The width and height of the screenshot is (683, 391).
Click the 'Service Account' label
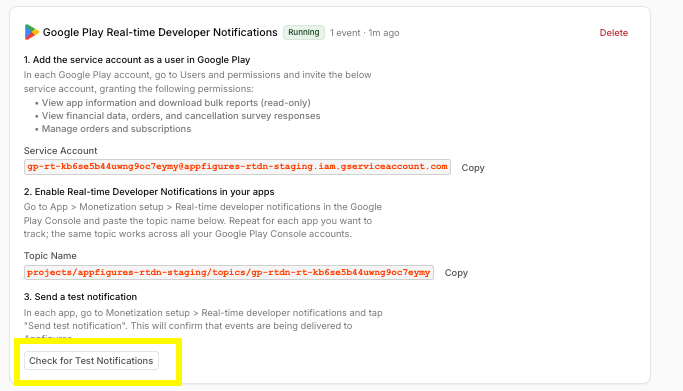pyautogui.click(x=61, y=151)
